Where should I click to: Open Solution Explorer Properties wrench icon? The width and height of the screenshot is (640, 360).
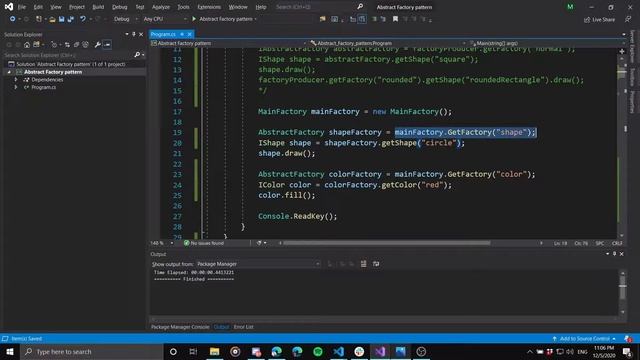[98, 44]
